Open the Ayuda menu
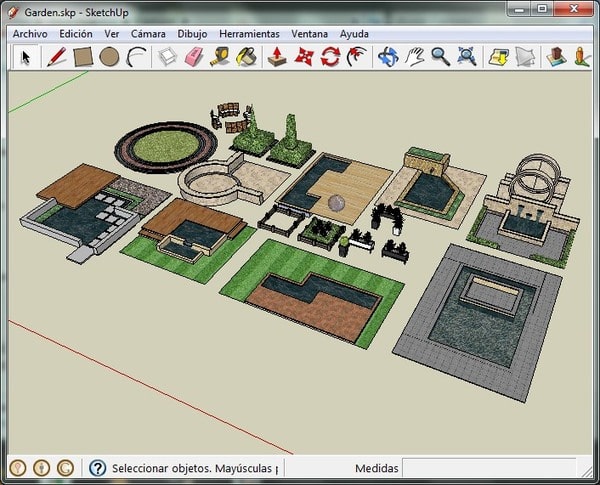This screenshot has width=600, height=485. 354,33
